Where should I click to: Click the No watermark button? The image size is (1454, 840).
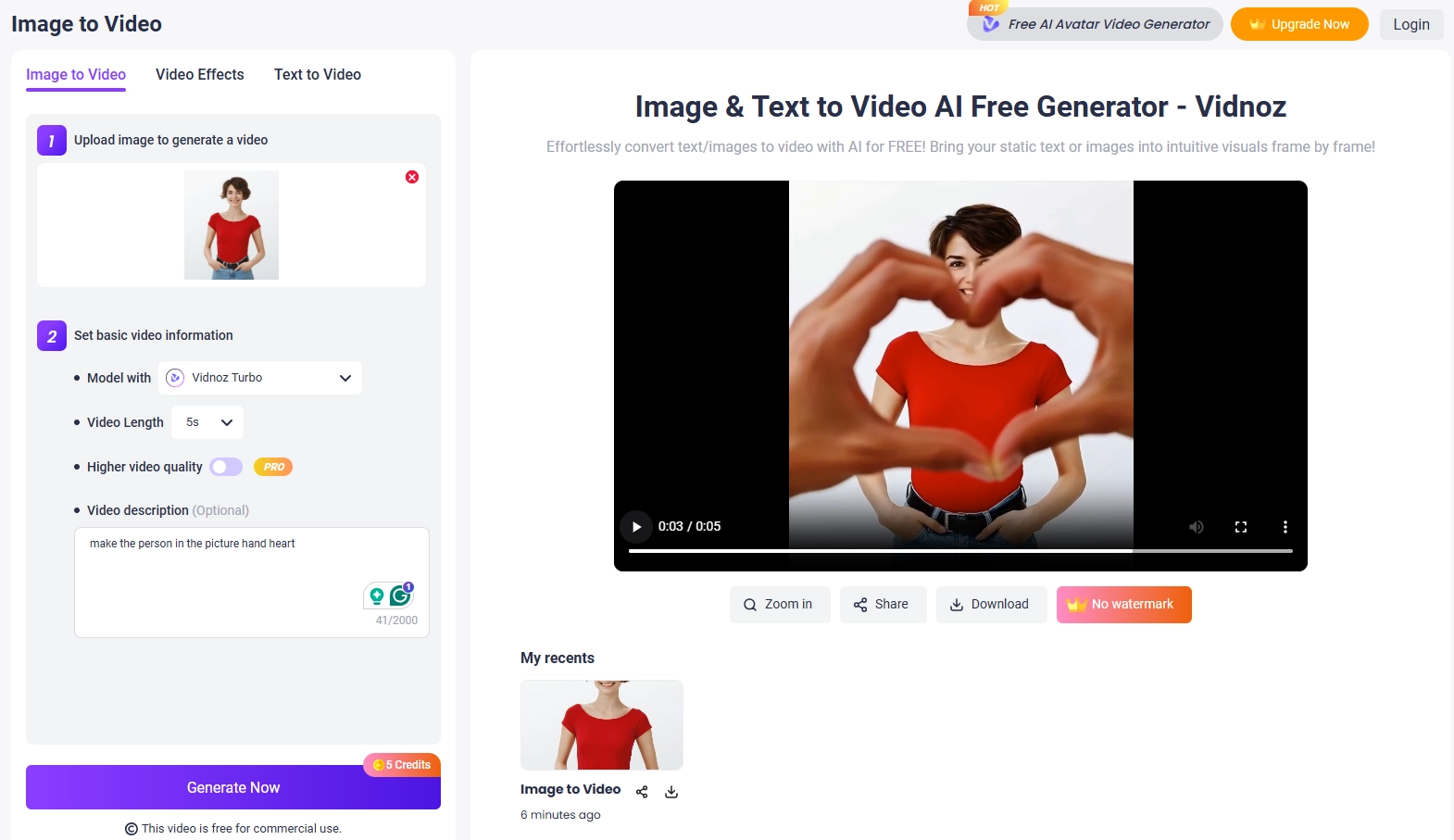coord(1124,605)
